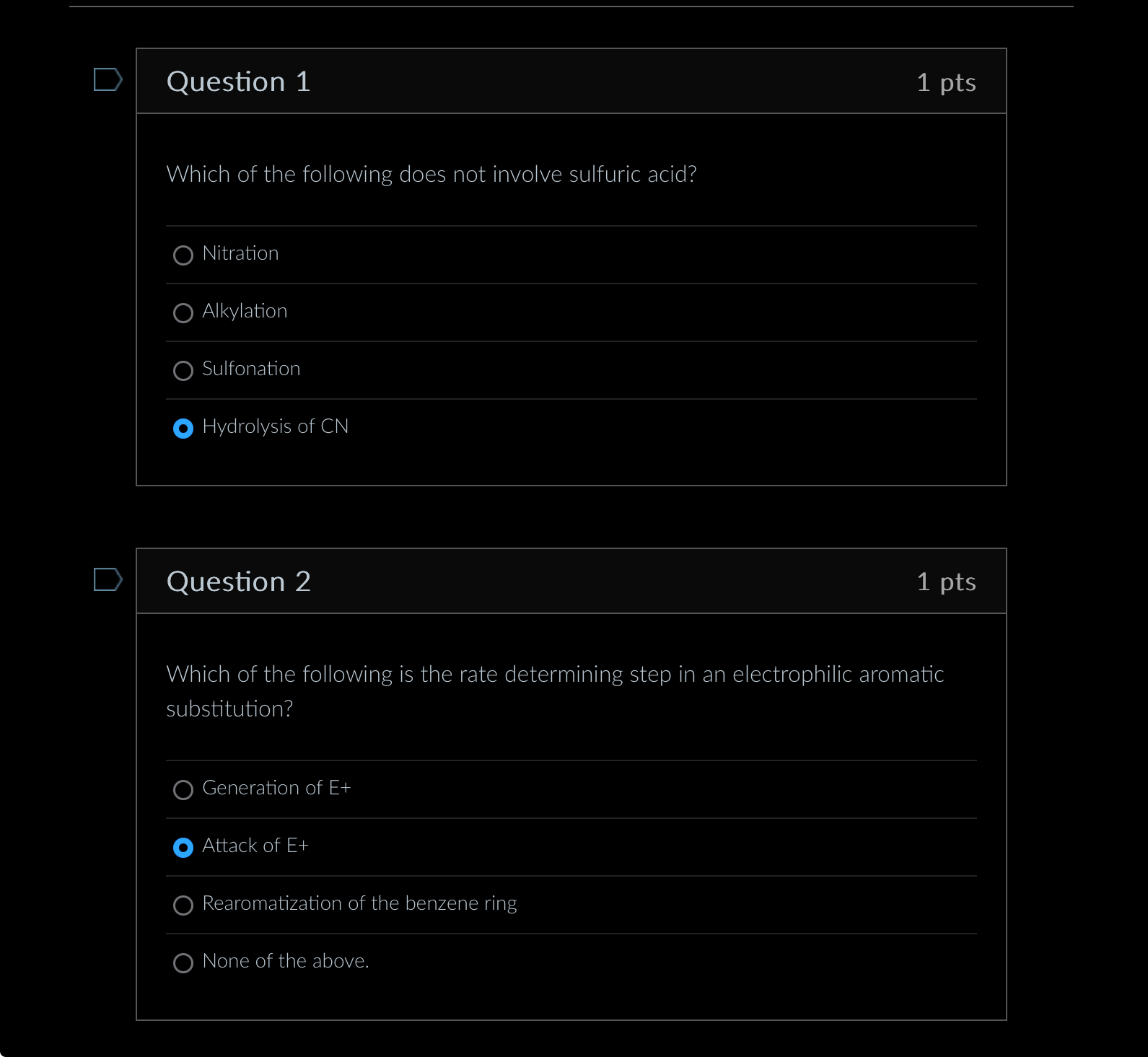Select Rearomatization of the benzene ring
Screen dimensions: 1148x1057
(183, 905)
